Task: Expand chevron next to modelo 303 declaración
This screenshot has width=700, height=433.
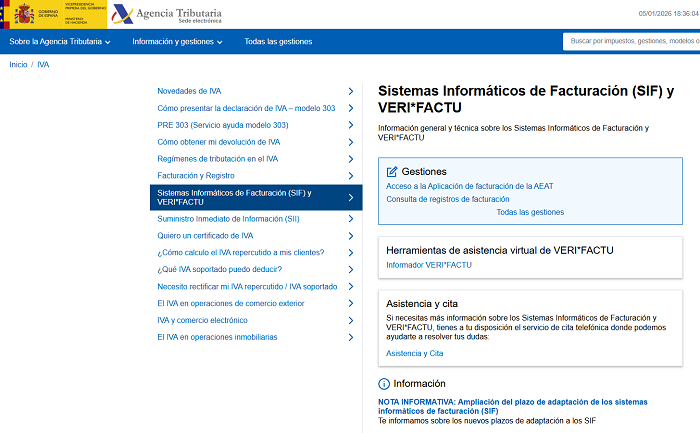Action: (351, 108)
